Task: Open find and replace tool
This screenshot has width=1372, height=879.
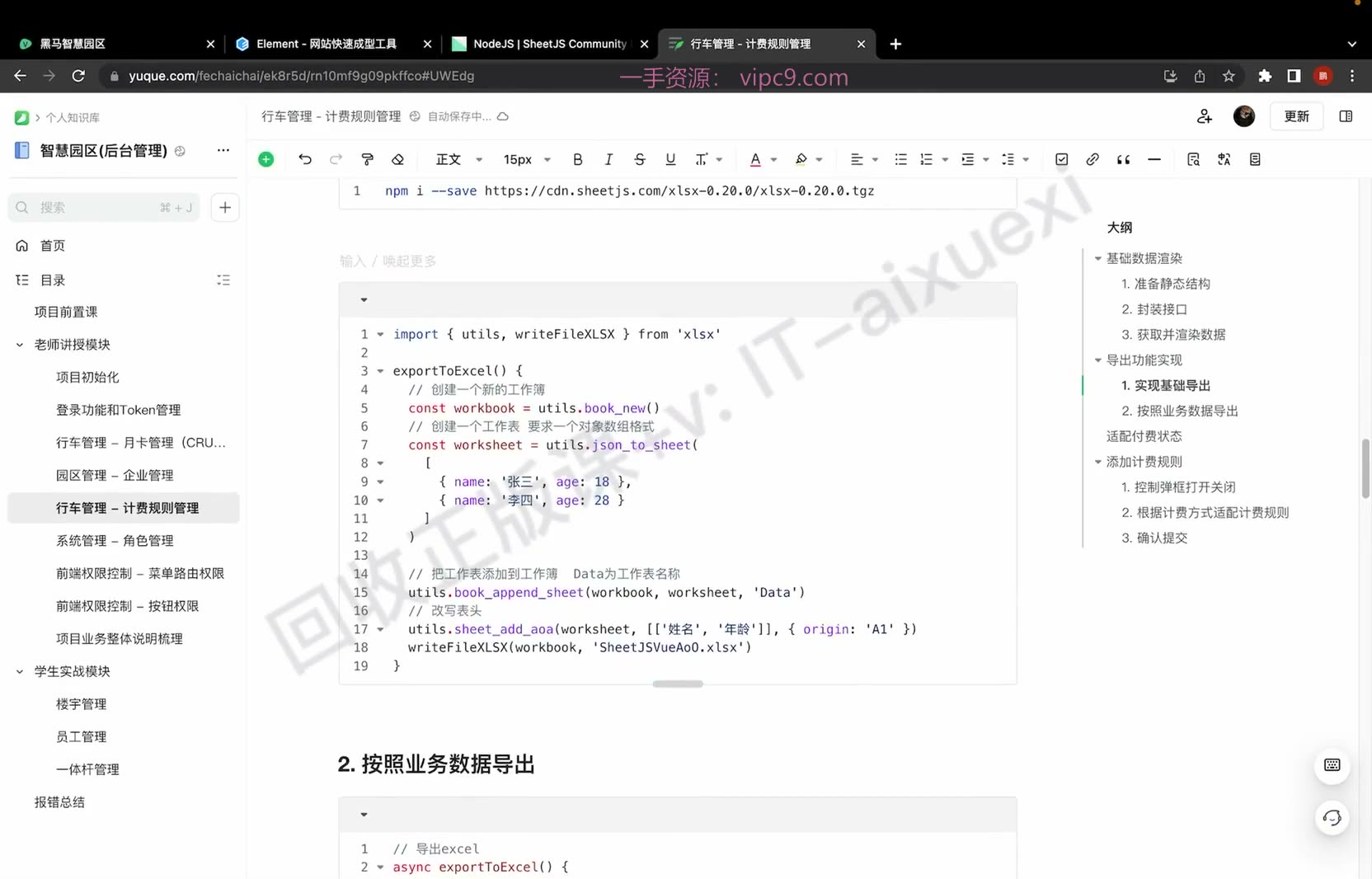Action: [x=1193, y=159]
